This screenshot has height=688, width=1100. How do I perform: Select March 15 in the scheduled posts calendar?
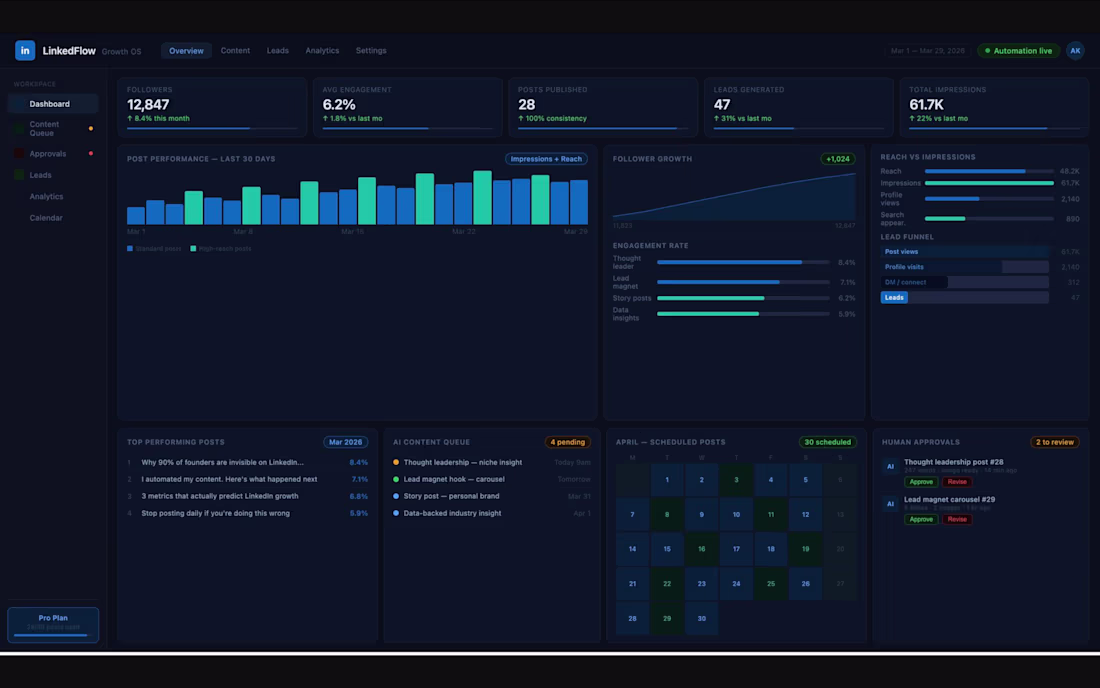coord(667,549)
